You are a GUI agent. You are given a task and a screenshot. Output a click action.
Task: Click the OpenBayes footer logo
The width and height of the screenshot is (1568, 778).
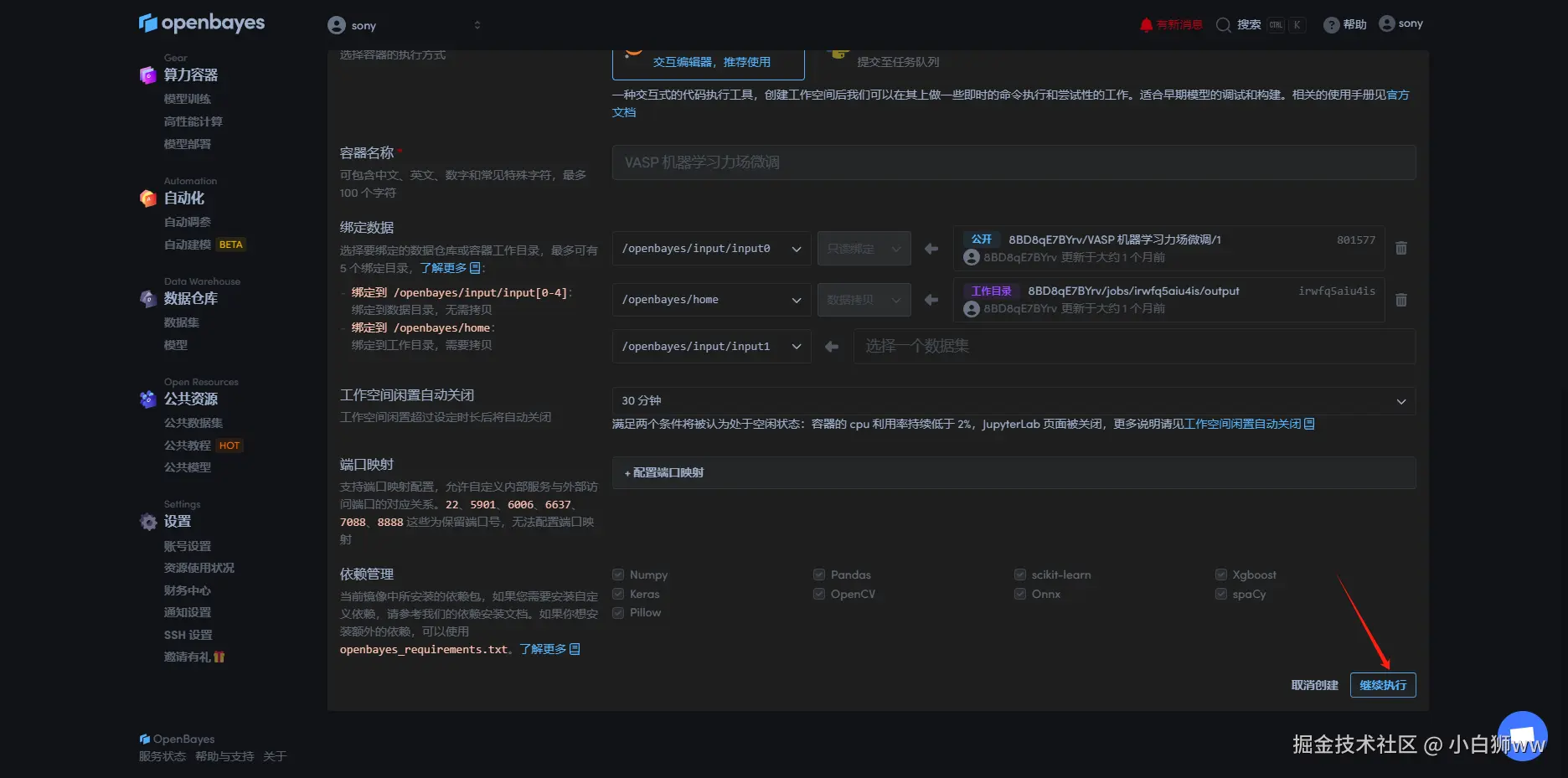pyautogui.click(x=177, y=739)
